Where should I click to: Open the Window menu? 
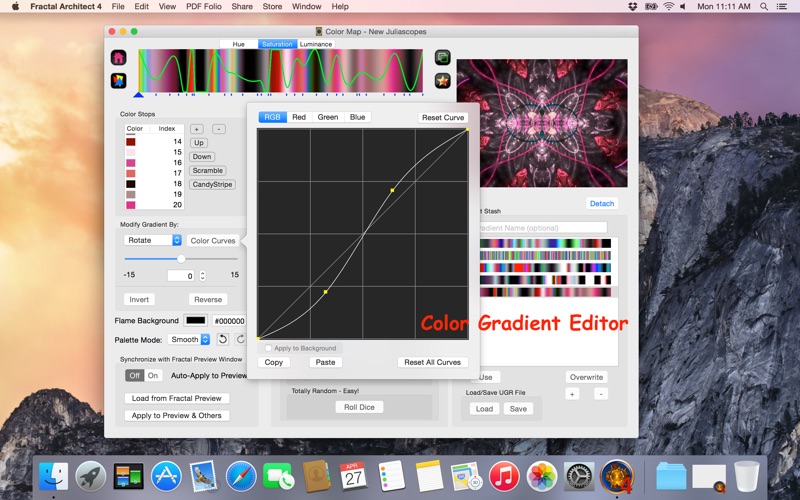[x=306, y=7]
